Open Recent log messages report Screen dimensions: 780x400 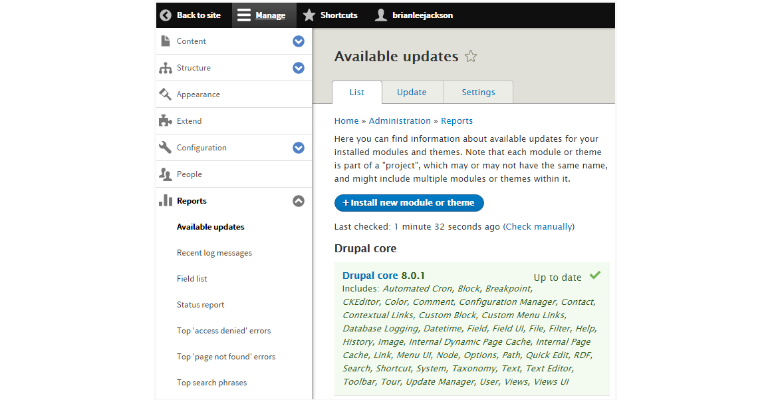(214, 253)
